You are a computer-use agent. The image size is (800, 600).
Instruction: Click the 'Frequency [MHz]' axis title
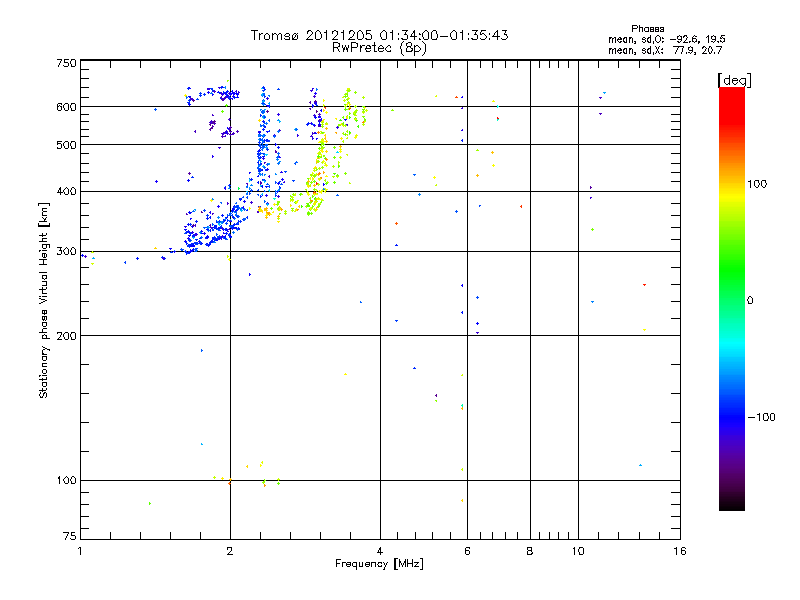379,564
